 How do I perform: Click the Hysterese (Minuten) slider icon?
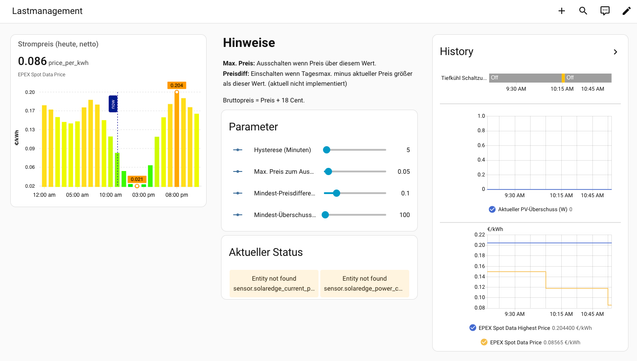(x=238, y=150)
